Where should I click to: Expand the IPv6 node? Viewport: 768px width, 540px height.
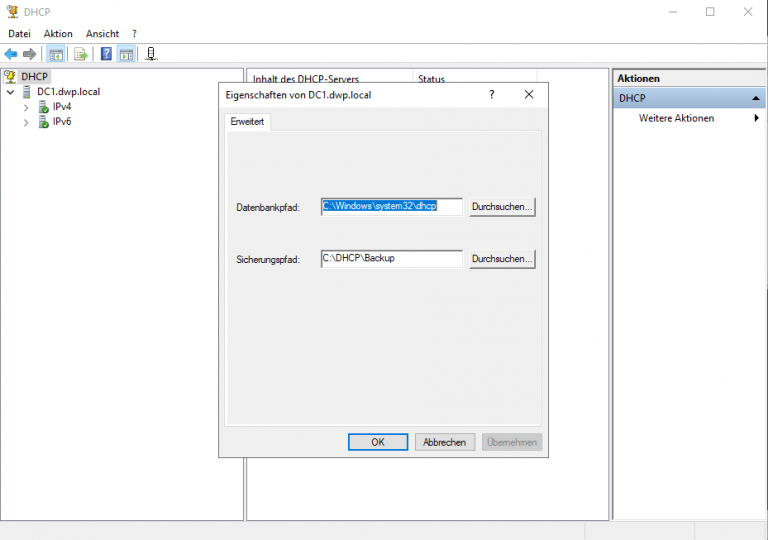(26, 123)
